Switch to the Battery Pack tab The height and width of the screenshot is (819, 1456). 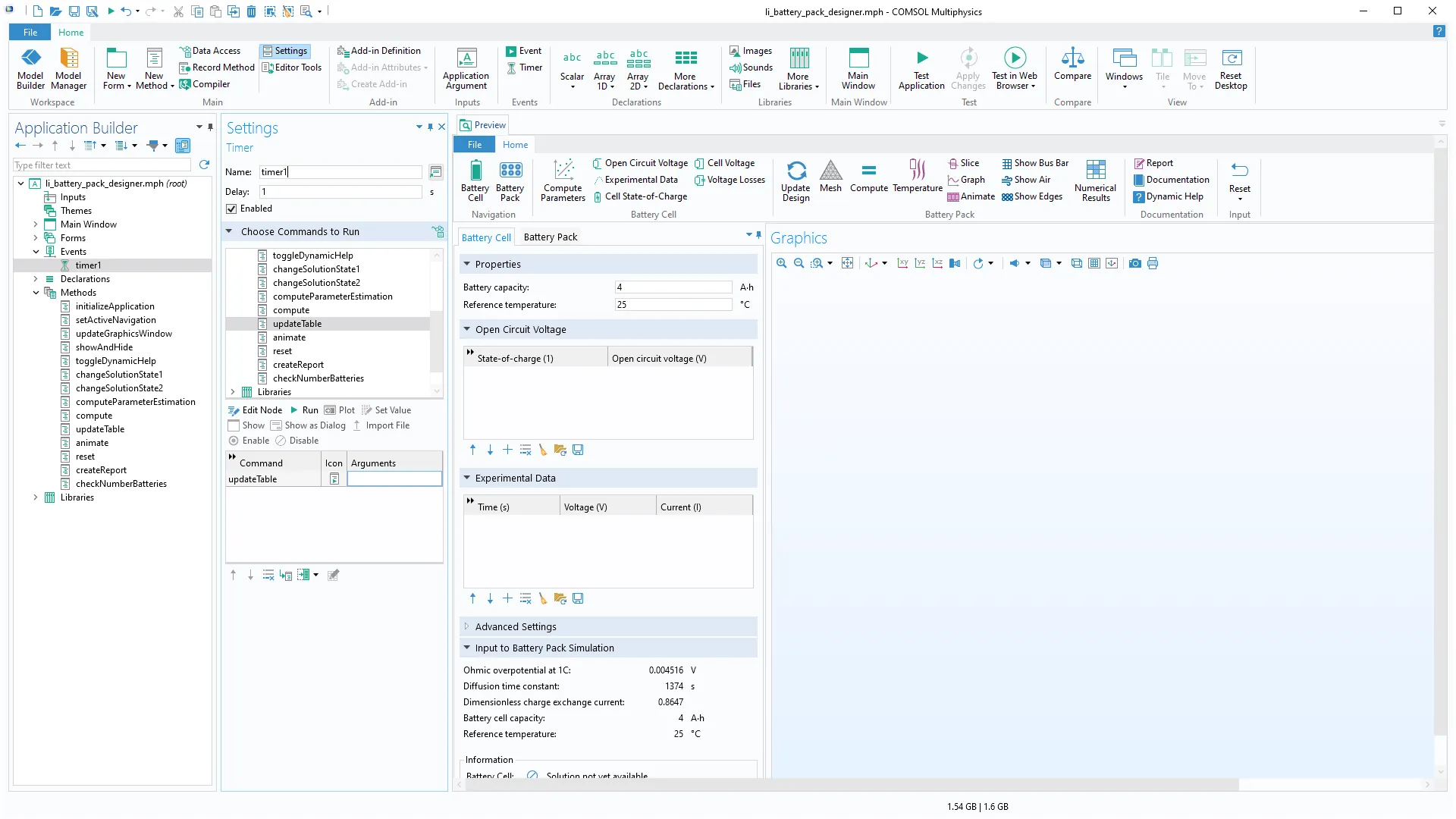tap(550, 237)
